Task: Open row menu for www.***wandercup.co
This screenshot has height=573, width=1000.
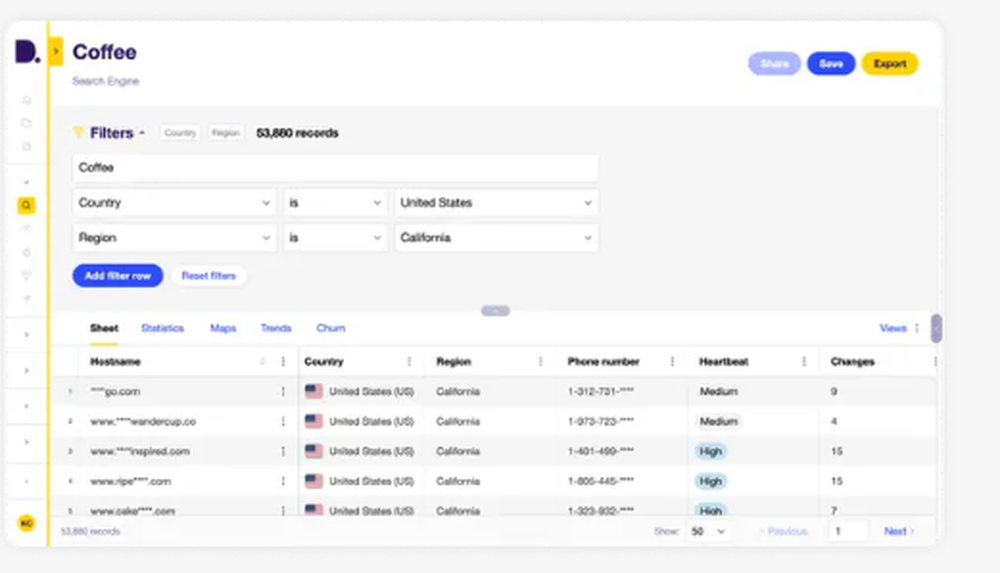Action: click(283, 422)
